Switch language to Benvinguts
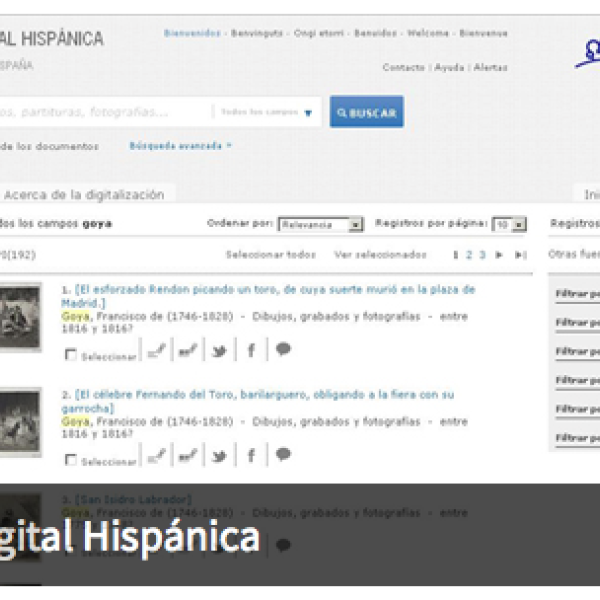This screenshot has width=600, height=600. (257, 33)
